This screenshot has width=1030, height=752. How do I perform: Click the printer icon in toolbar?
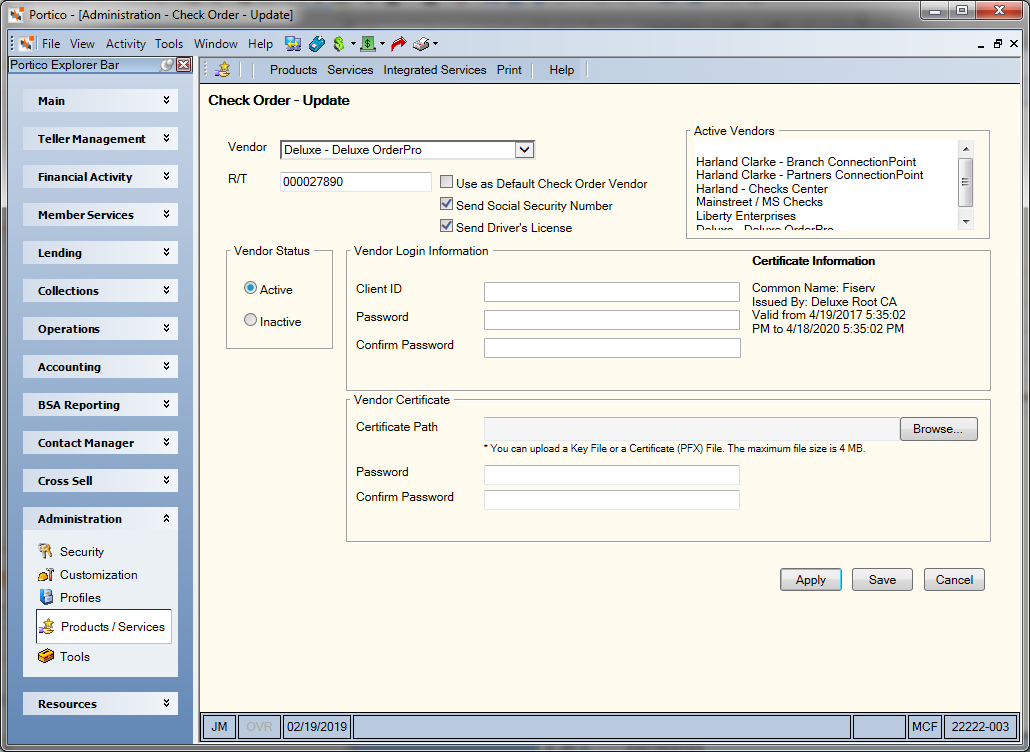421,44
